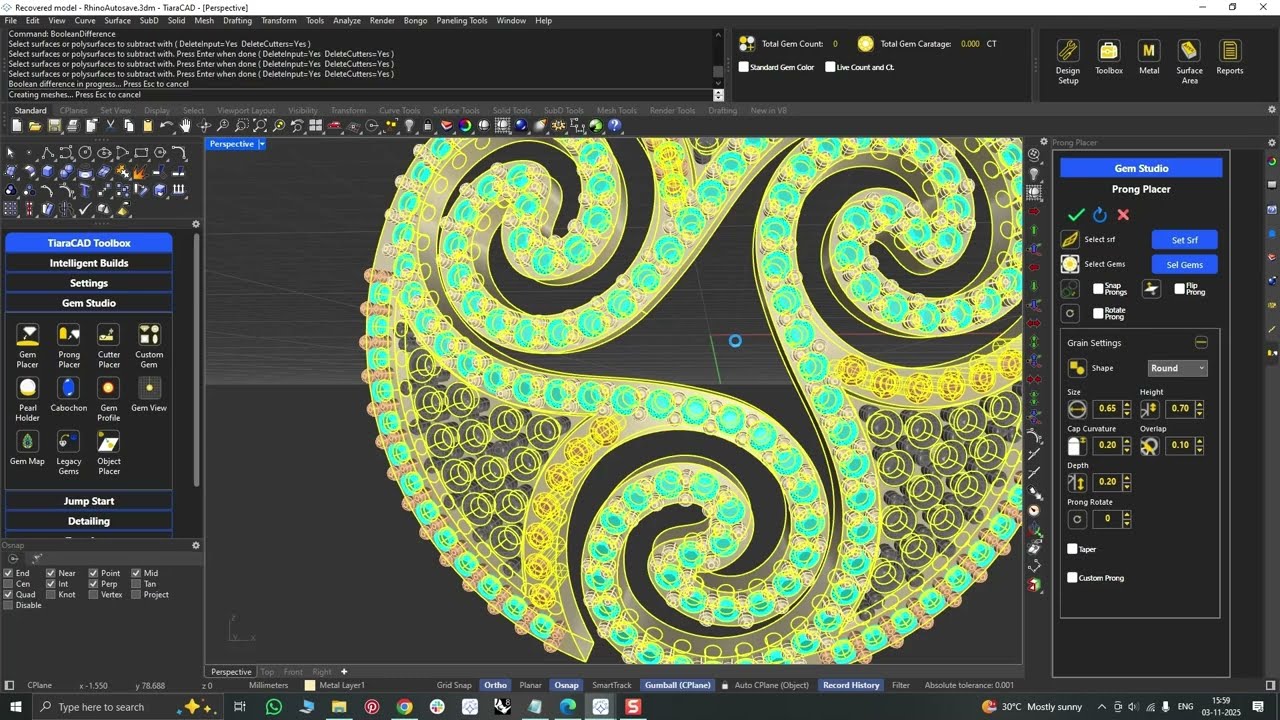
Task: Enable Snap Prongs checkbox
Action: click(x=1098, y=288)
